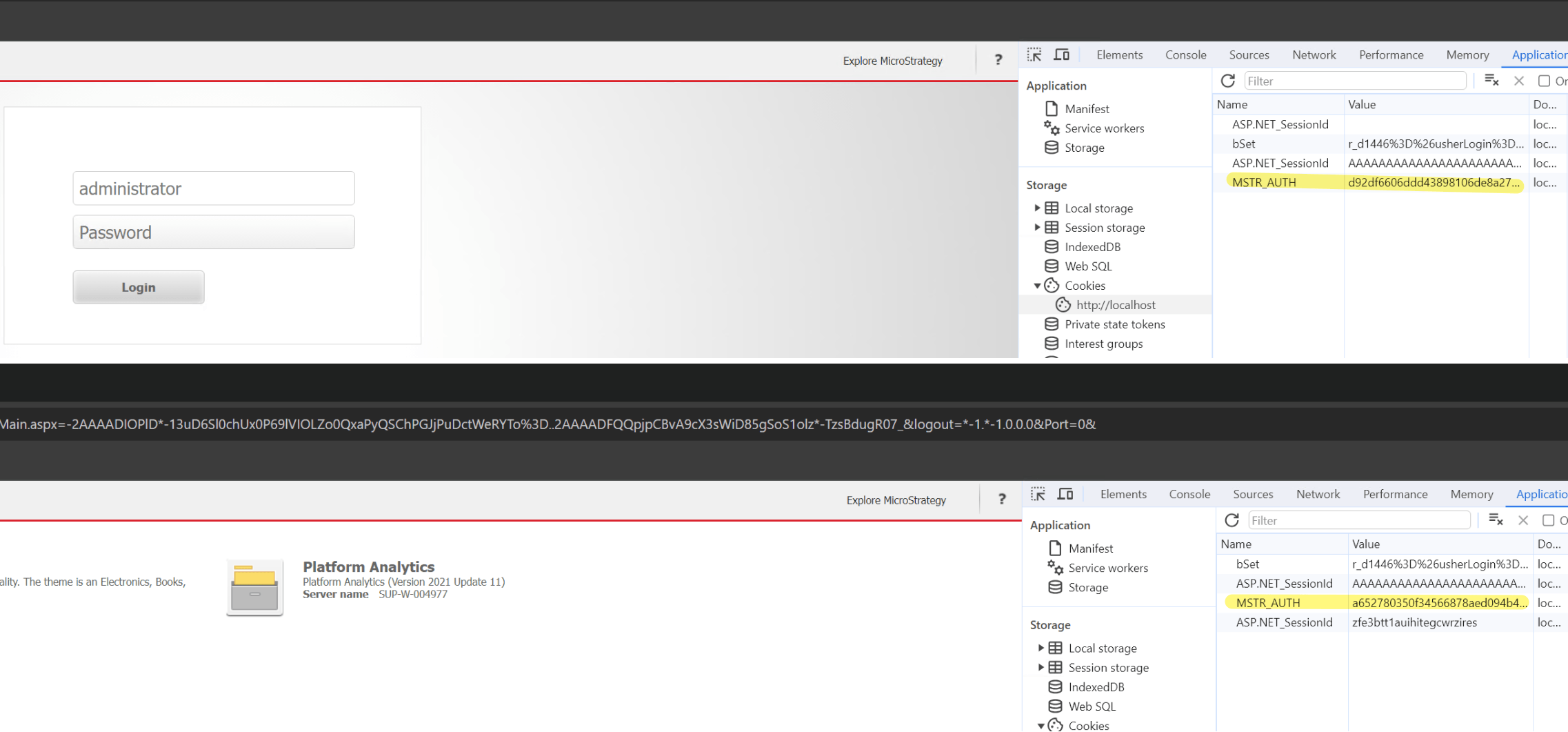Click into the Password field
Viewport: 1568px width, 732px height.
tap(214, 233)
